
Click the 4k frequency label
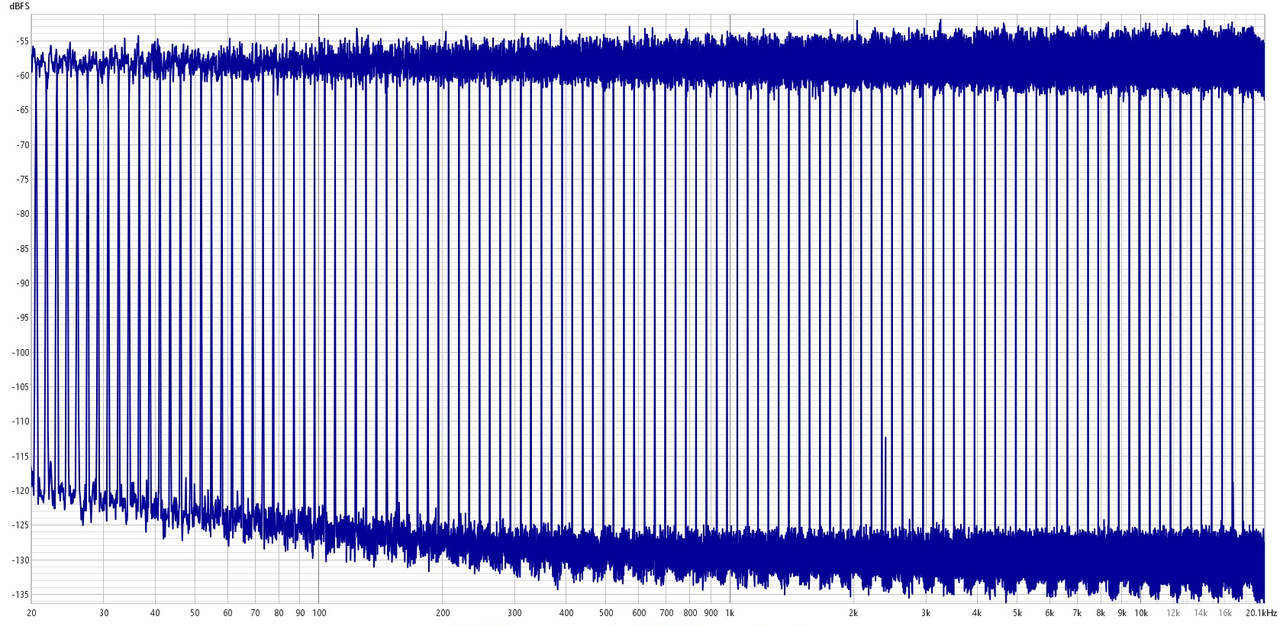pos(977,612)
